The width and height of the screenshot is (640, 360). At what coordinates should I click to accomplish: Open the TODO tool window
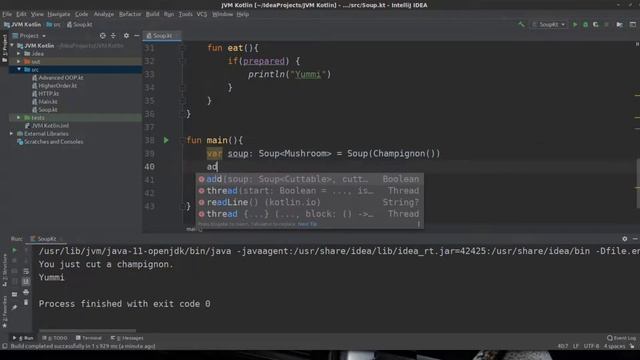pyautogui.click(x=55, y=338)
